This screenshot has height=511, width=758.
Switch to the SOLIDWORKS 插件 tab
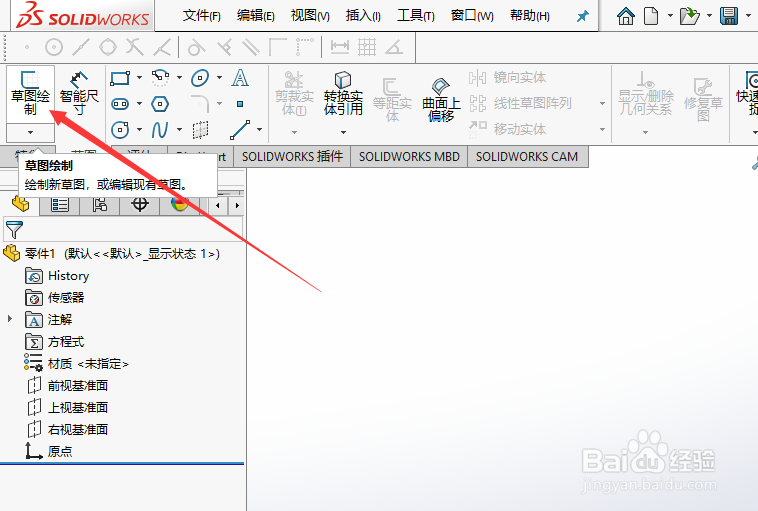click(292, 157)
